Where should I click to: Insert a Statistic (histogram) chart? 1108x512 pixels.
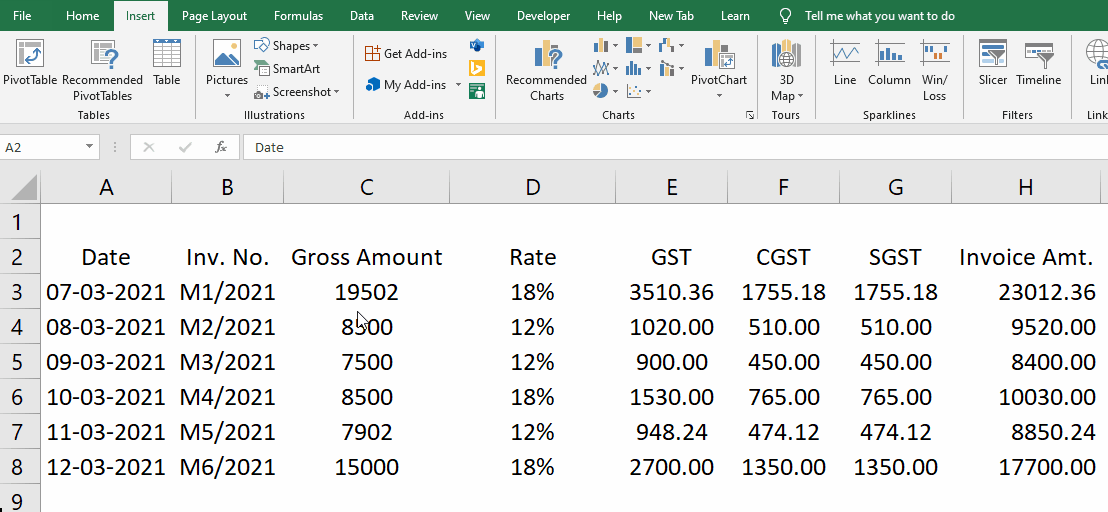click(638, 69)
